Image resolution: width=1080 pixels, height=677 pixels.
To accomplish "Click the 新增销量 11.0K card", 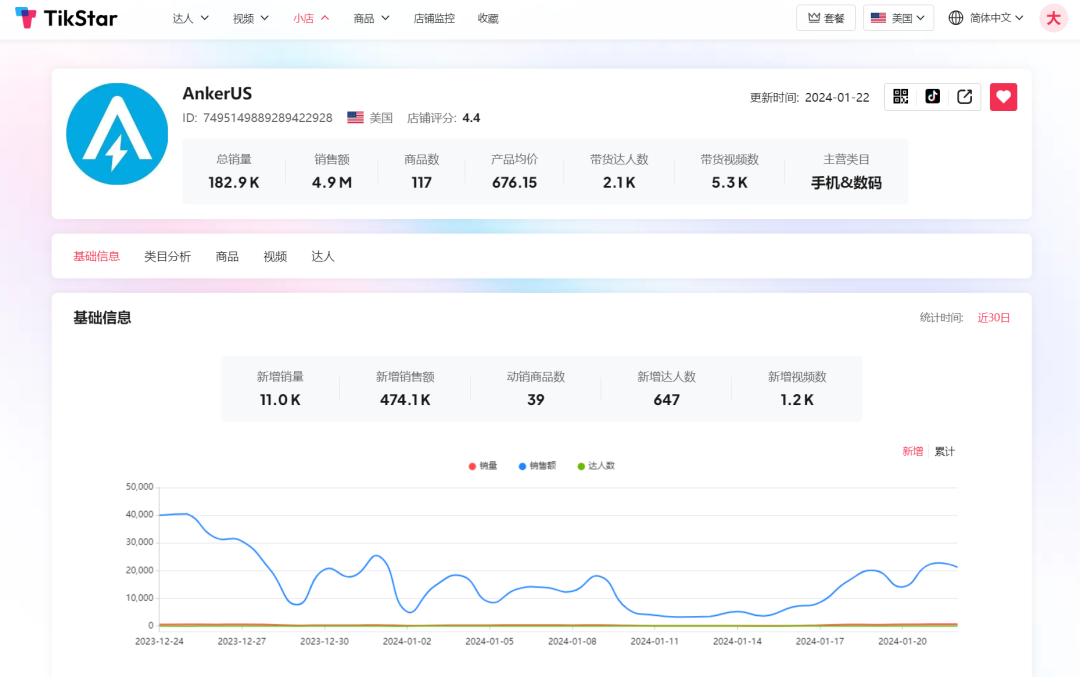I will click(280, 388).
